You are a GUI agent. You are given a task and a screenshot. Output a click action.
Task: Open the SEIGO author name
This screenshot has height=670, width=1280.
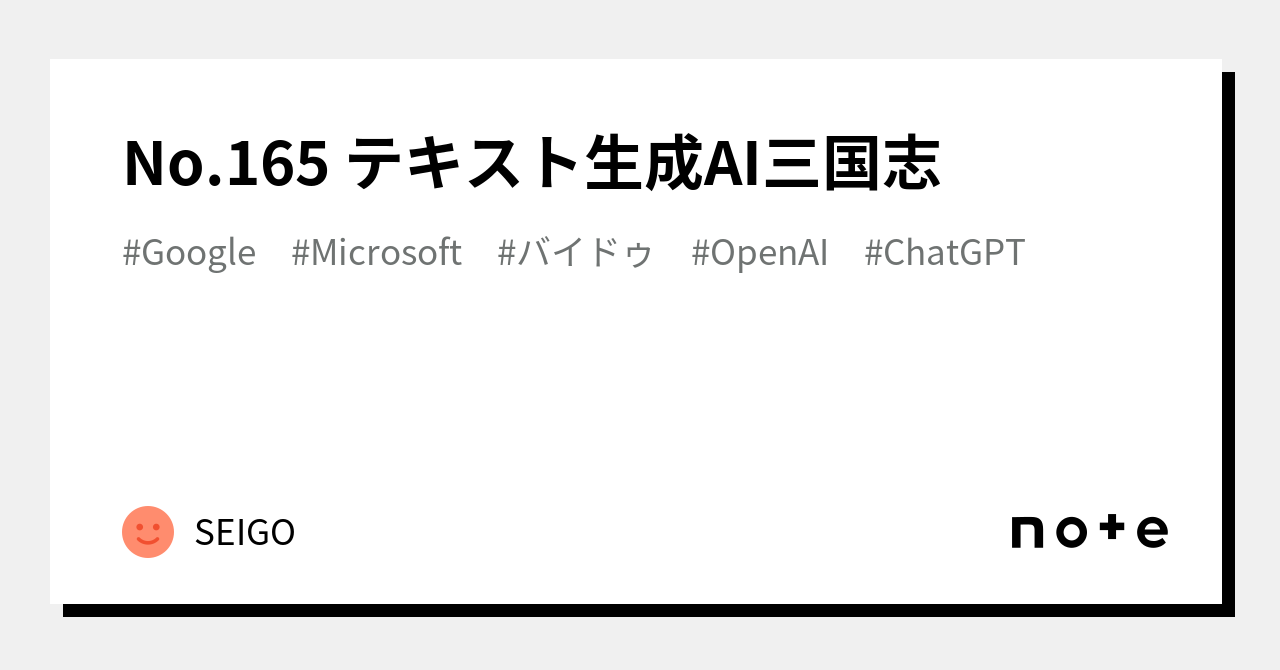245,533
